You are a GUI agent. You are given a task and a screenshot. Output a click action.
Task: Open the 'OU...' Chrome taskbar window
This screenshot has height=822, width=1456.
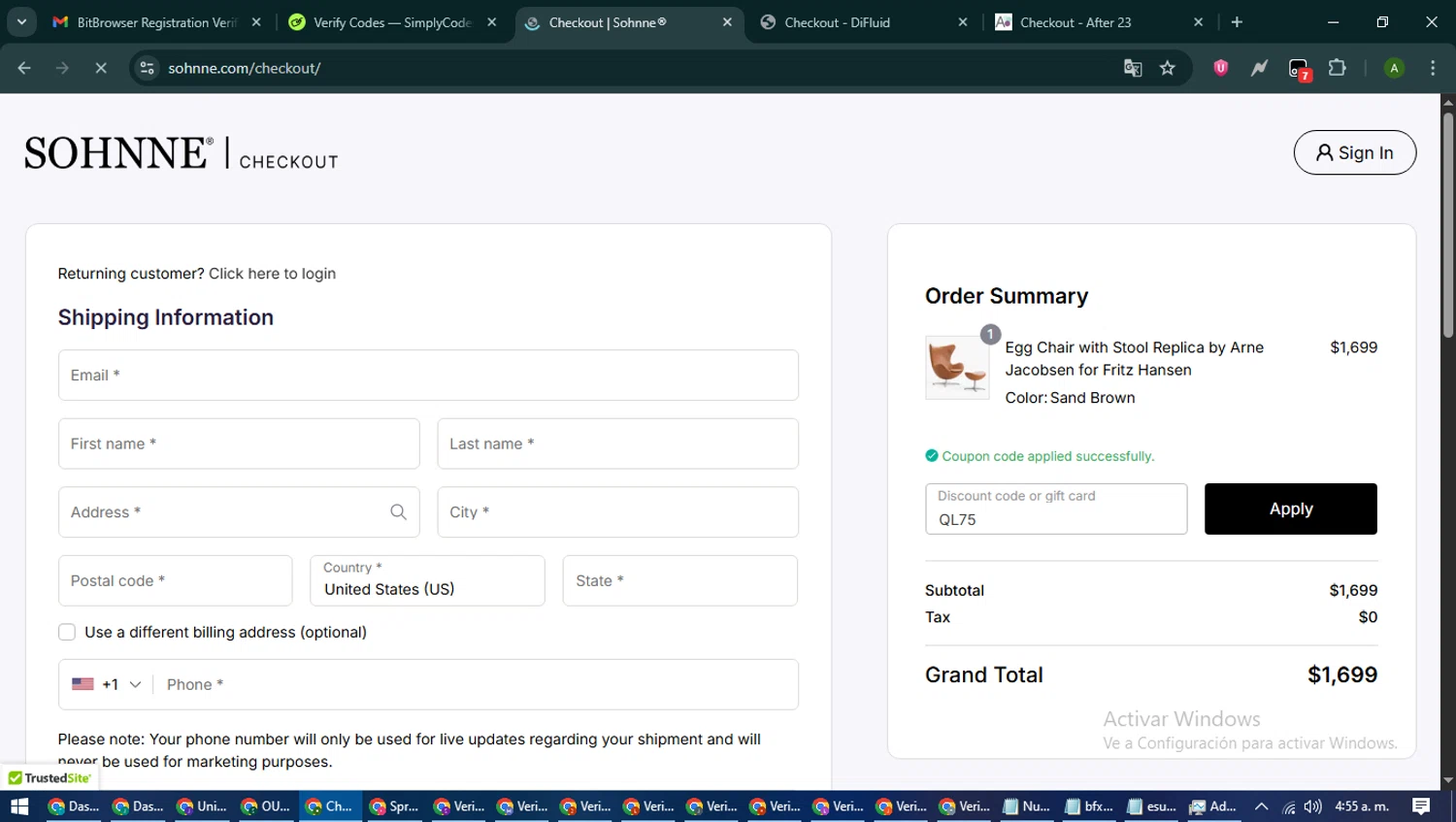coord(266,806)
